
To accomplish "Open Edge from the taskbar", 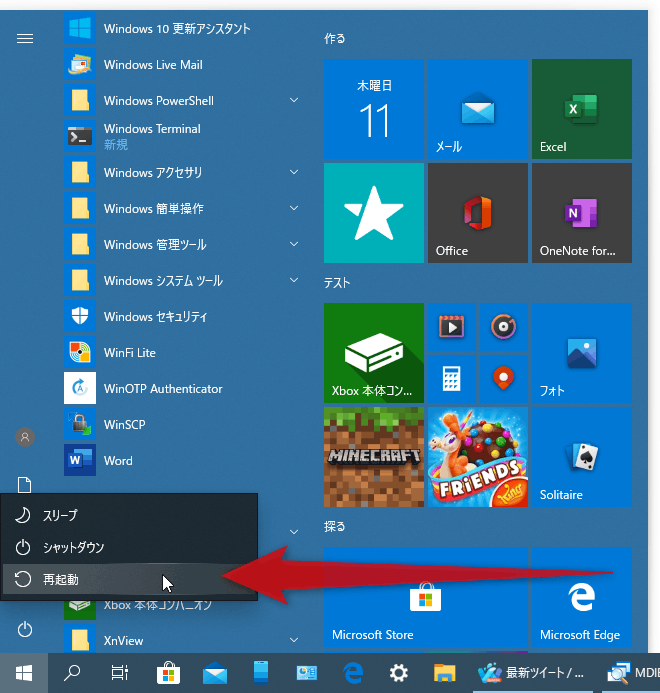I will click(x=353, y=673).
